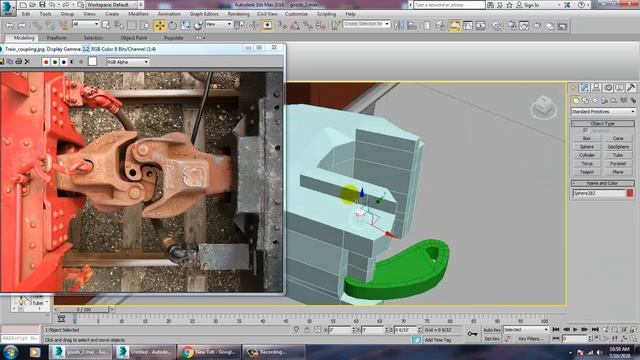Collapse the Object Type rollout

(x=602, y=123)
